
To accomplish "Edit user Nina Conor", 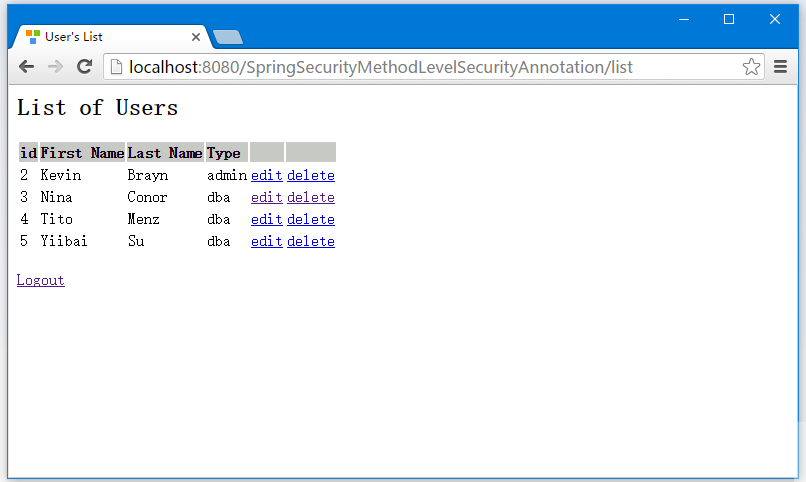I will [x=267, y=197].
